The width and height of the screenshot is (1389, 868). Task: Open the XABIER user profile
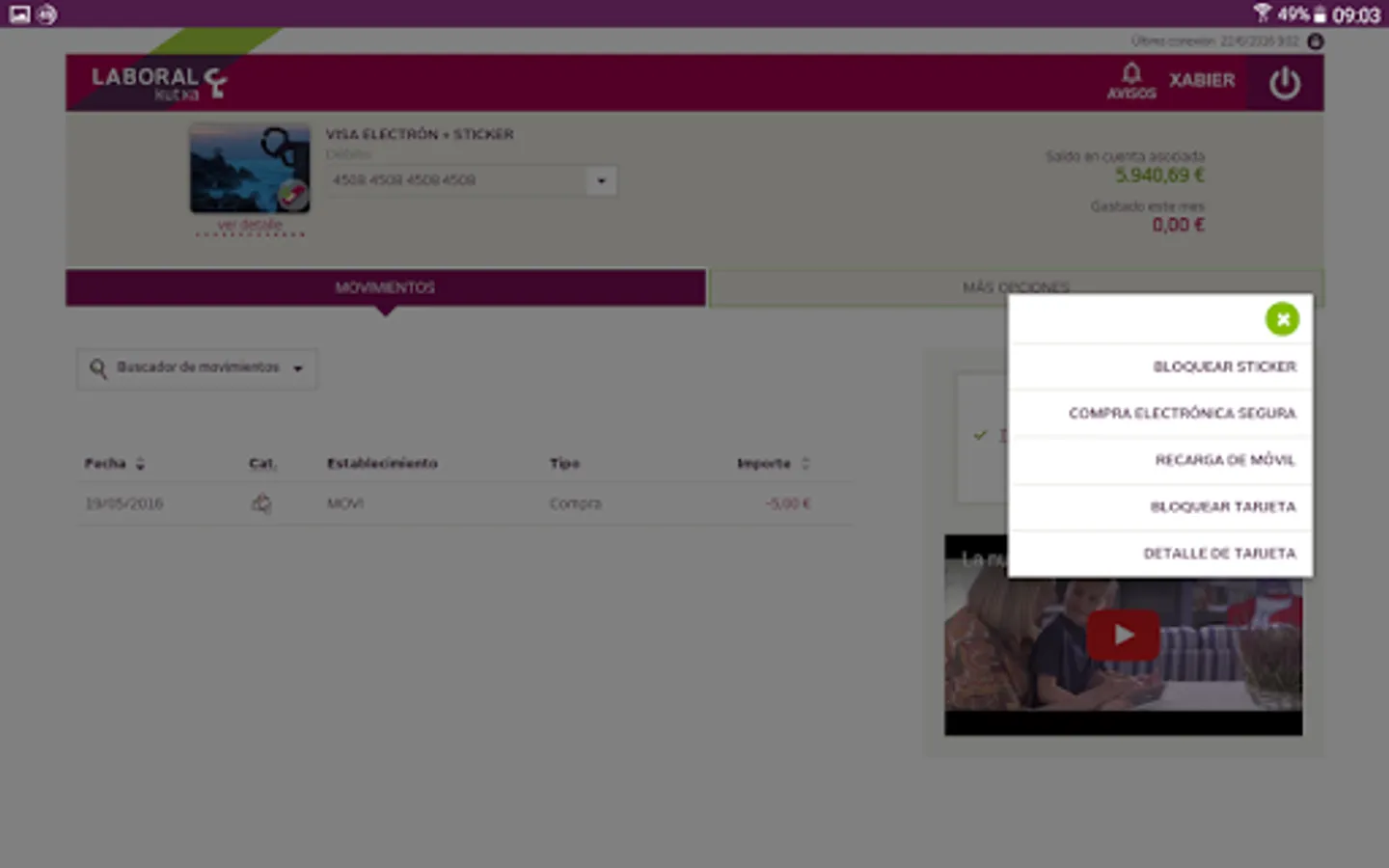point(1202,81)
